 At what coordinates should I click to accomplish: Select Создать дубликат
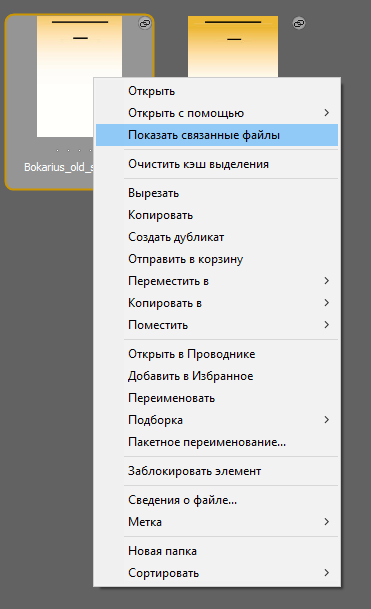tap(217, 237)
